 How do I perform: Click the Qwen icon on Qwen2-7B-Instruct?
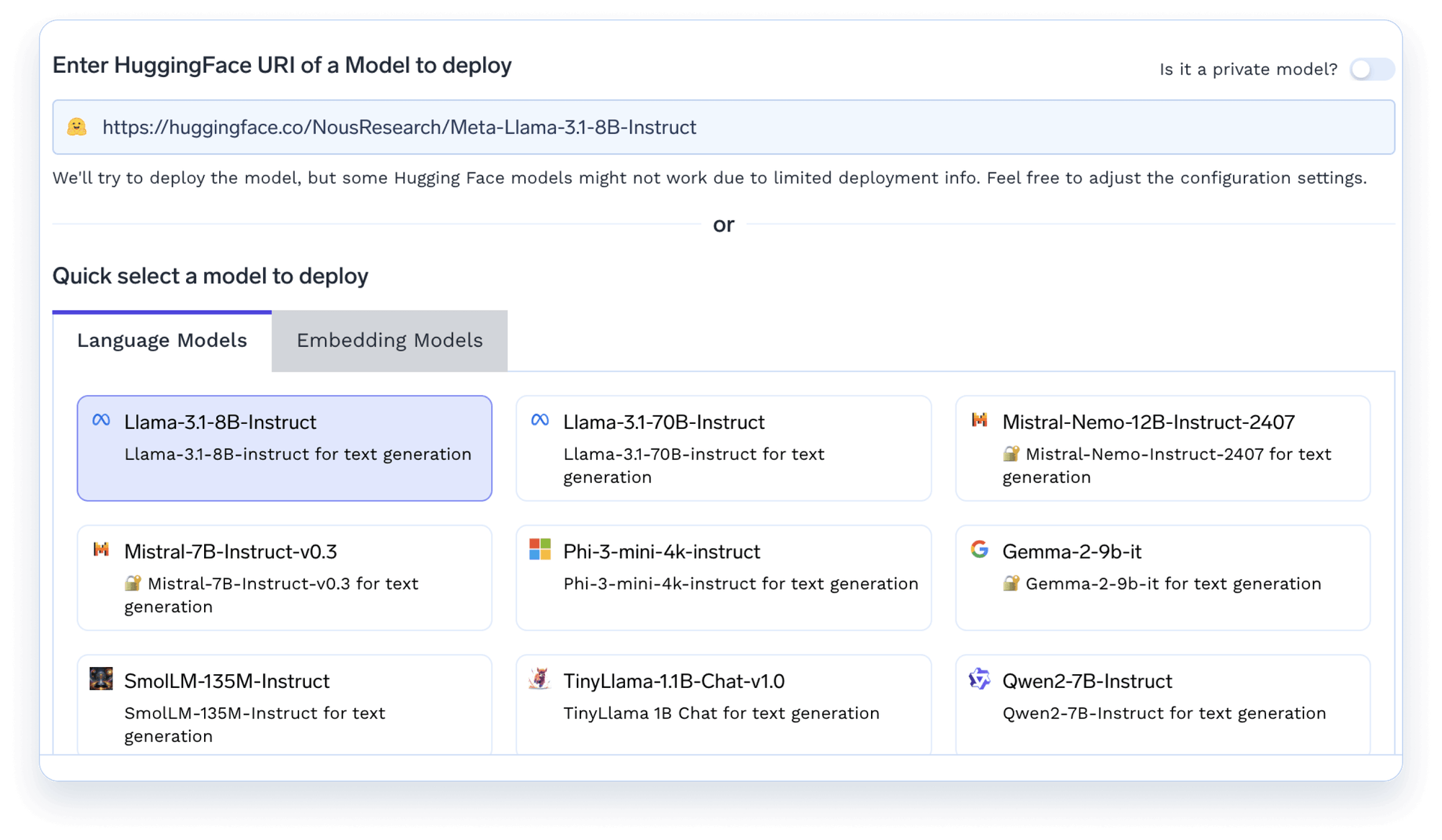979,678
